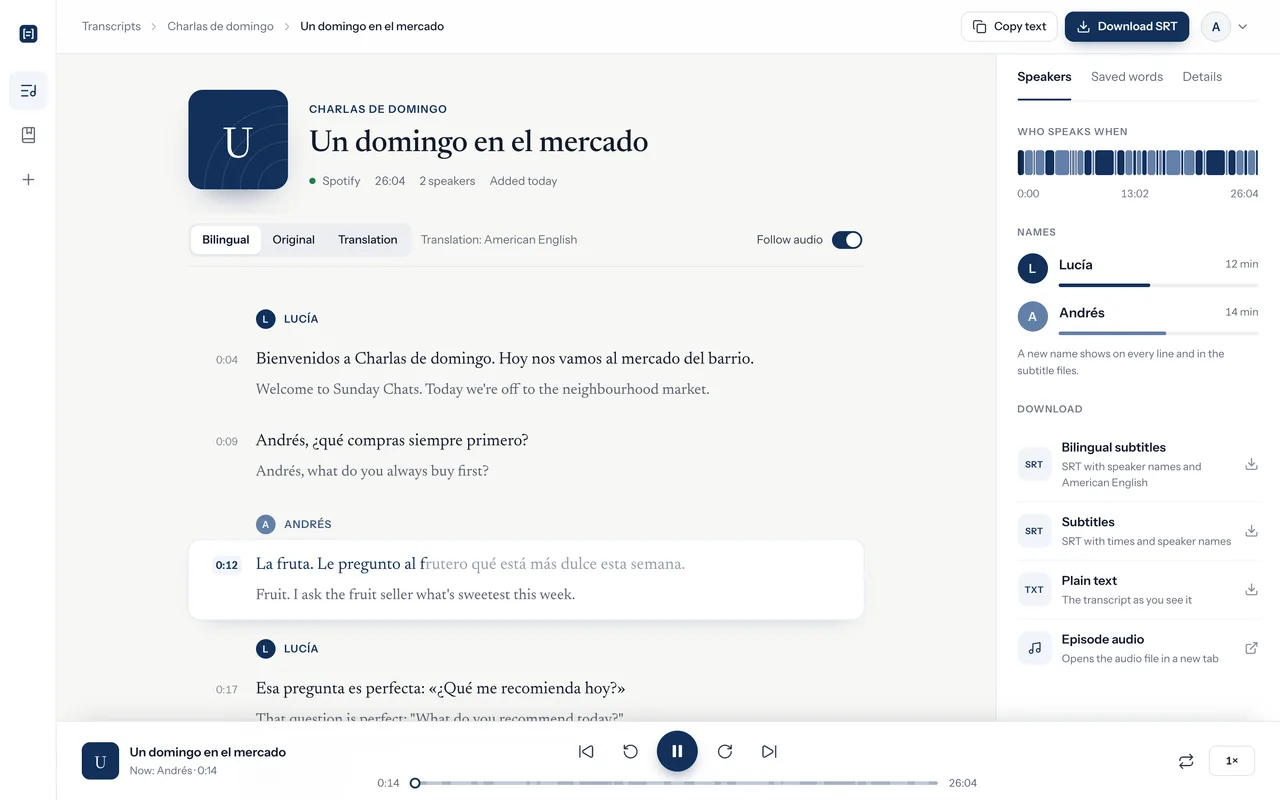1280x800 pixels.
Task: Download Bilingual subtitles SRT file icon
Action: tap(1251, 464)
